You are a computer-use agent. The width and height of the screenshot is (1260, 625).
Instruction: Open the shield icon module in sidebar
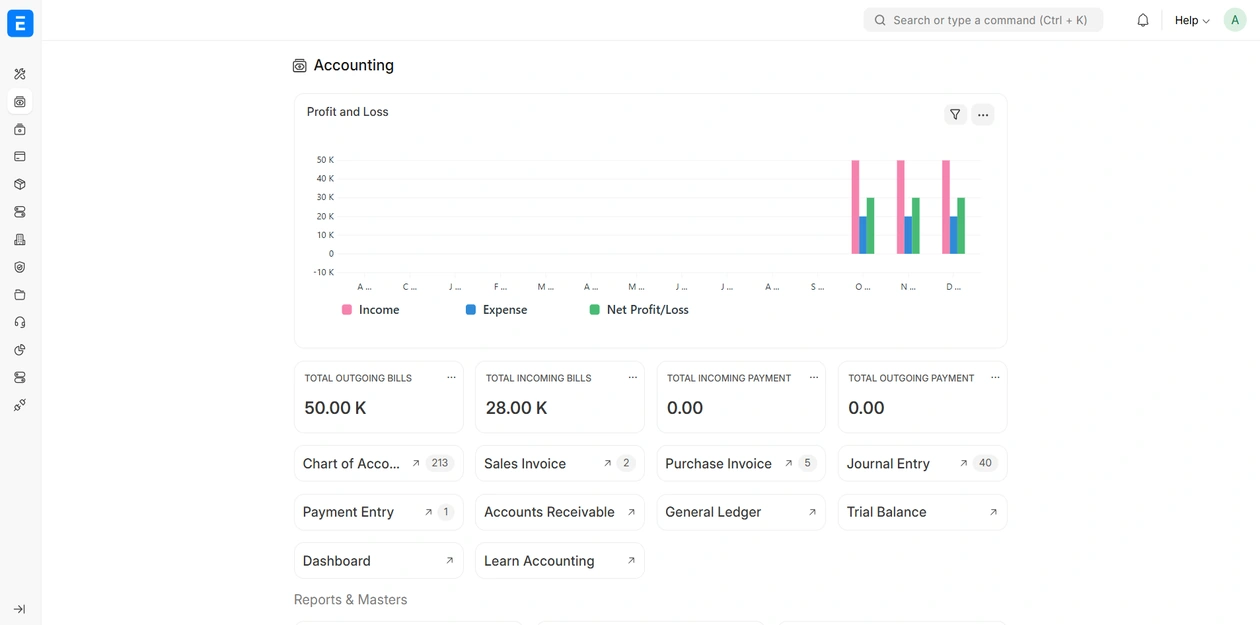coord(20,267)
